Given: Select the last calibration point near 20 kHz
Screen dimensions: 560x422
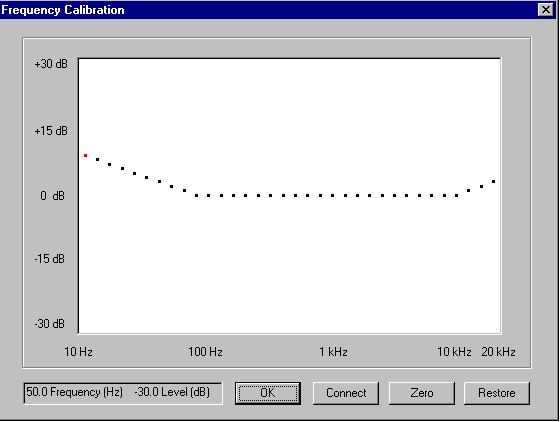Looking at the screenshot, I should 494,182.
